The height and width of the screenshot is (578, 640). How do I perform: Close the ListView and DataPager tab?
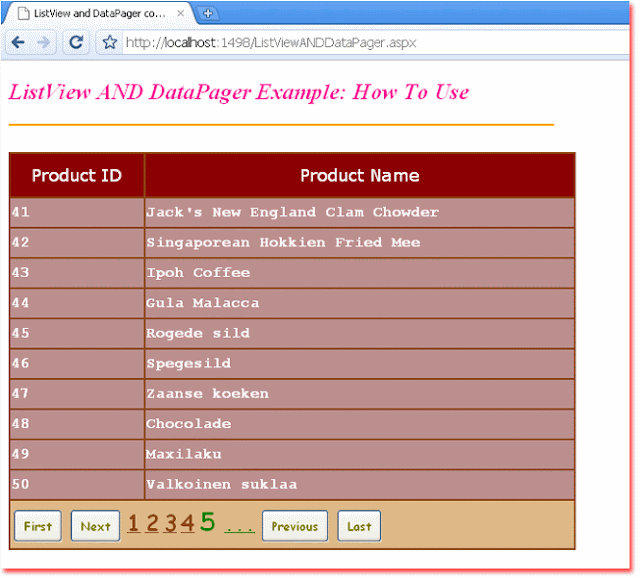180,13
